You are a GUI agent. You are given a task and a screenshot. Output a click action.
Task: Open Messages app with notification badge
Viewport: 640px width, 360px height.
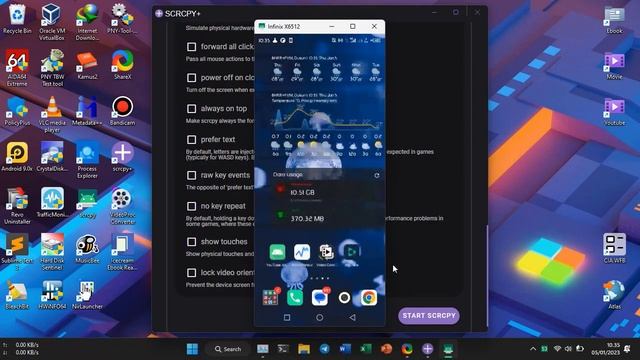(x=320, y=298)
